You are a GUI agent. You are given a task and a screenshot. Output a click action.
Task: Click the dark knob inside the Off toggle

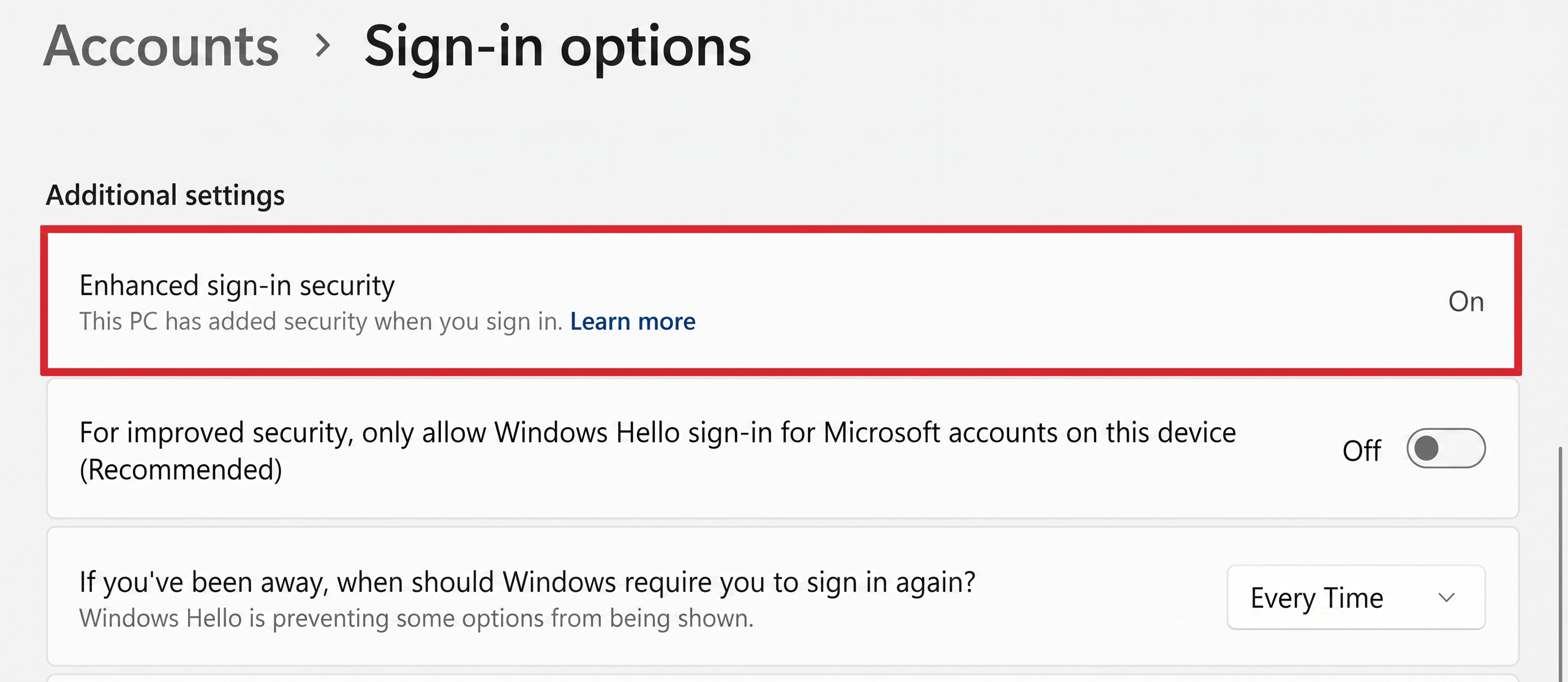coord(1427,449)
